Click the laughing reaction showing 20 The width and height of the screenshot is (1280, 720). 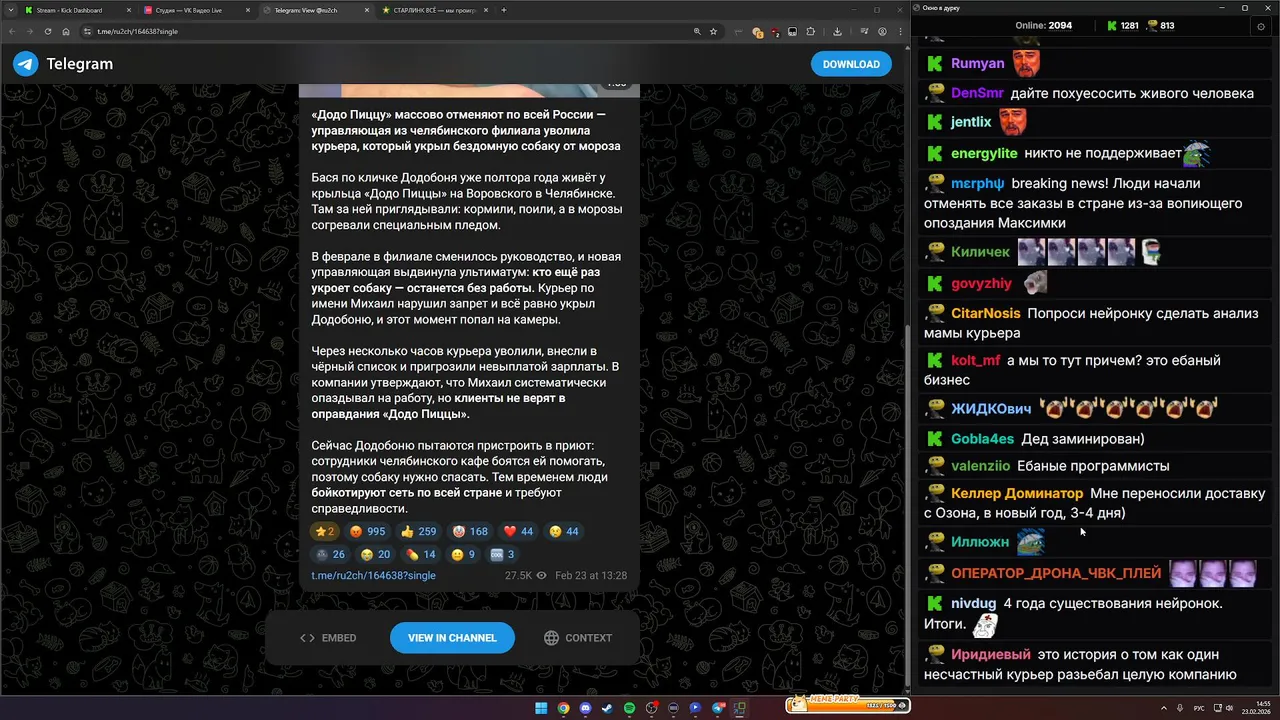click(x=376, y=555)
